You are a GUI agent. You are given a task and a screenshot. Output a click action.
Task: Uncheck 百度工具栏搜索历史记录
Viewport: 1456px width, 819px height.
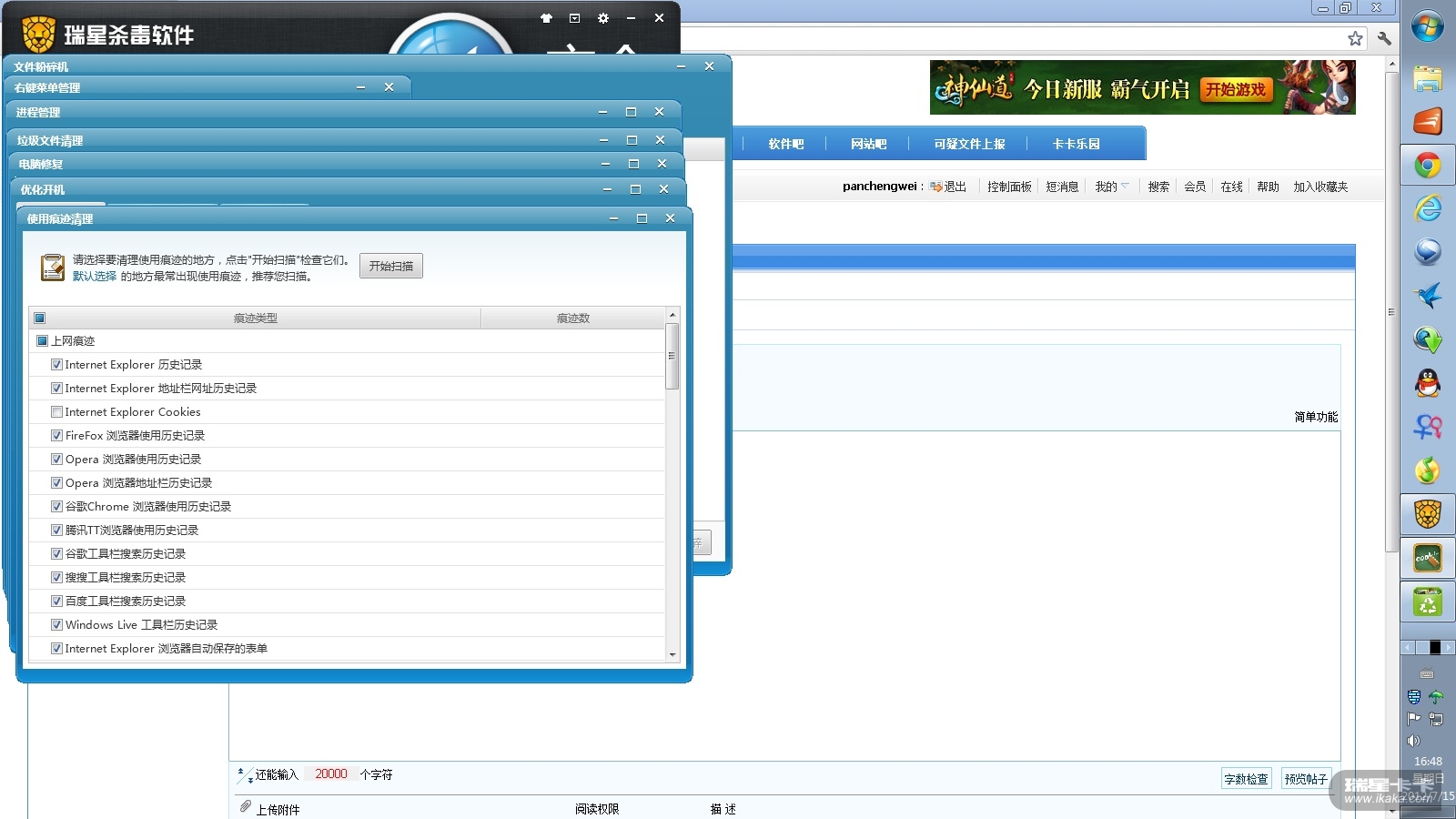tap(56, 602)
